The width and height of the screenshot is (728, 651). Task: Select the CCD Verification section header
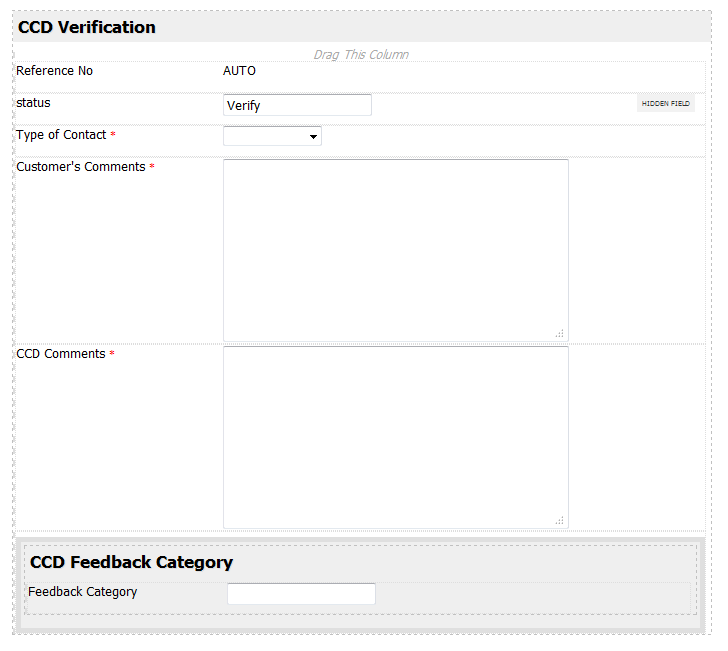87,27
